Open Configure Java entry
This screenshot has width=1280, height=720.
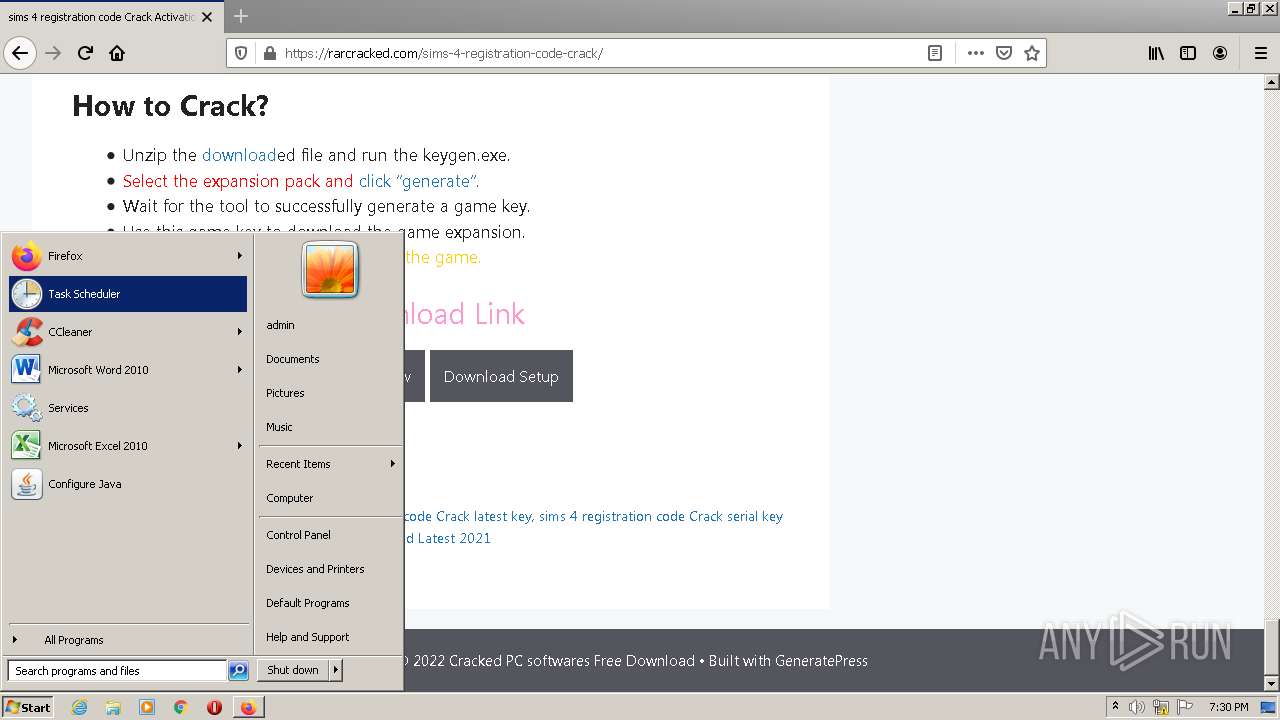[128, 484]
